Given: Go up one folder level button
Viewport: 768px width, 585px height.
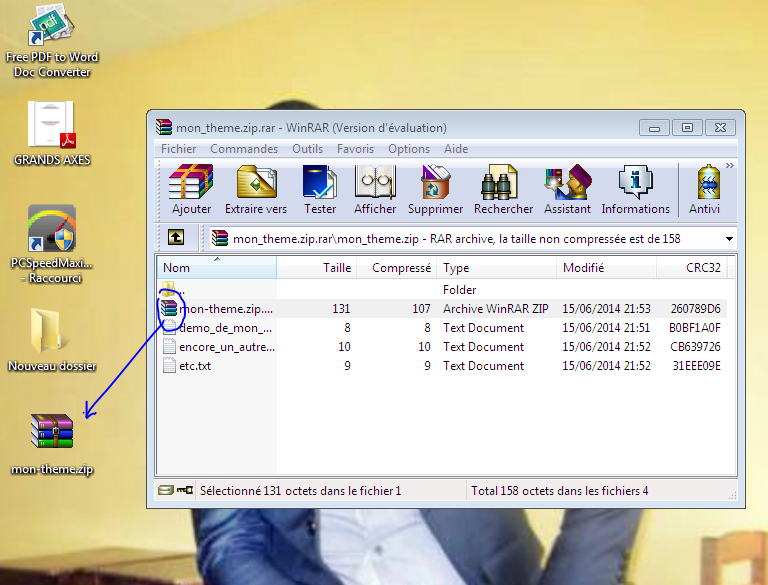Looking at the screenshot, I should coord(176,238).
